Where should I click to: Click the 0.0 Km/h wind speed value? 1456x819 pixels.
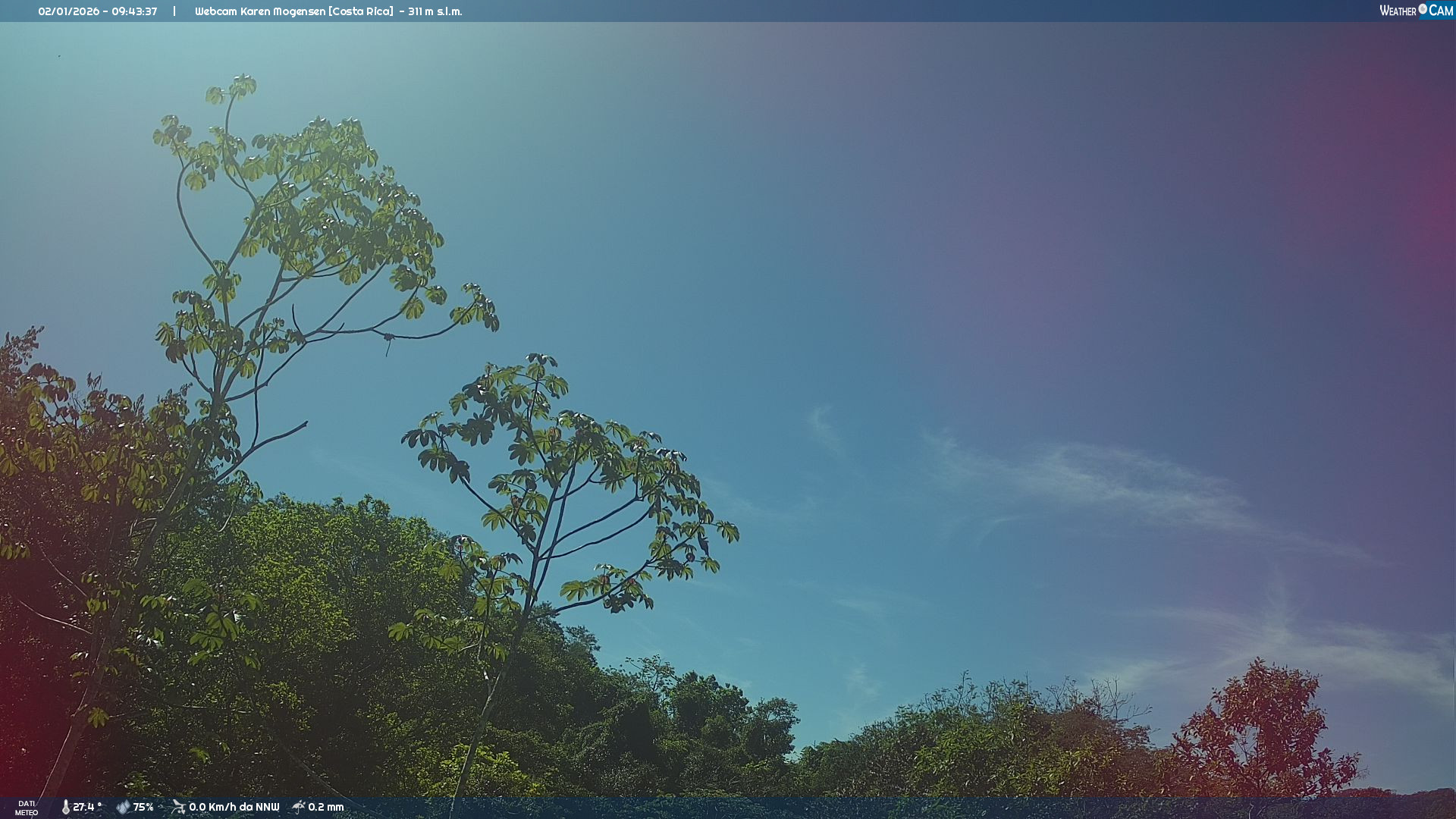212,807
